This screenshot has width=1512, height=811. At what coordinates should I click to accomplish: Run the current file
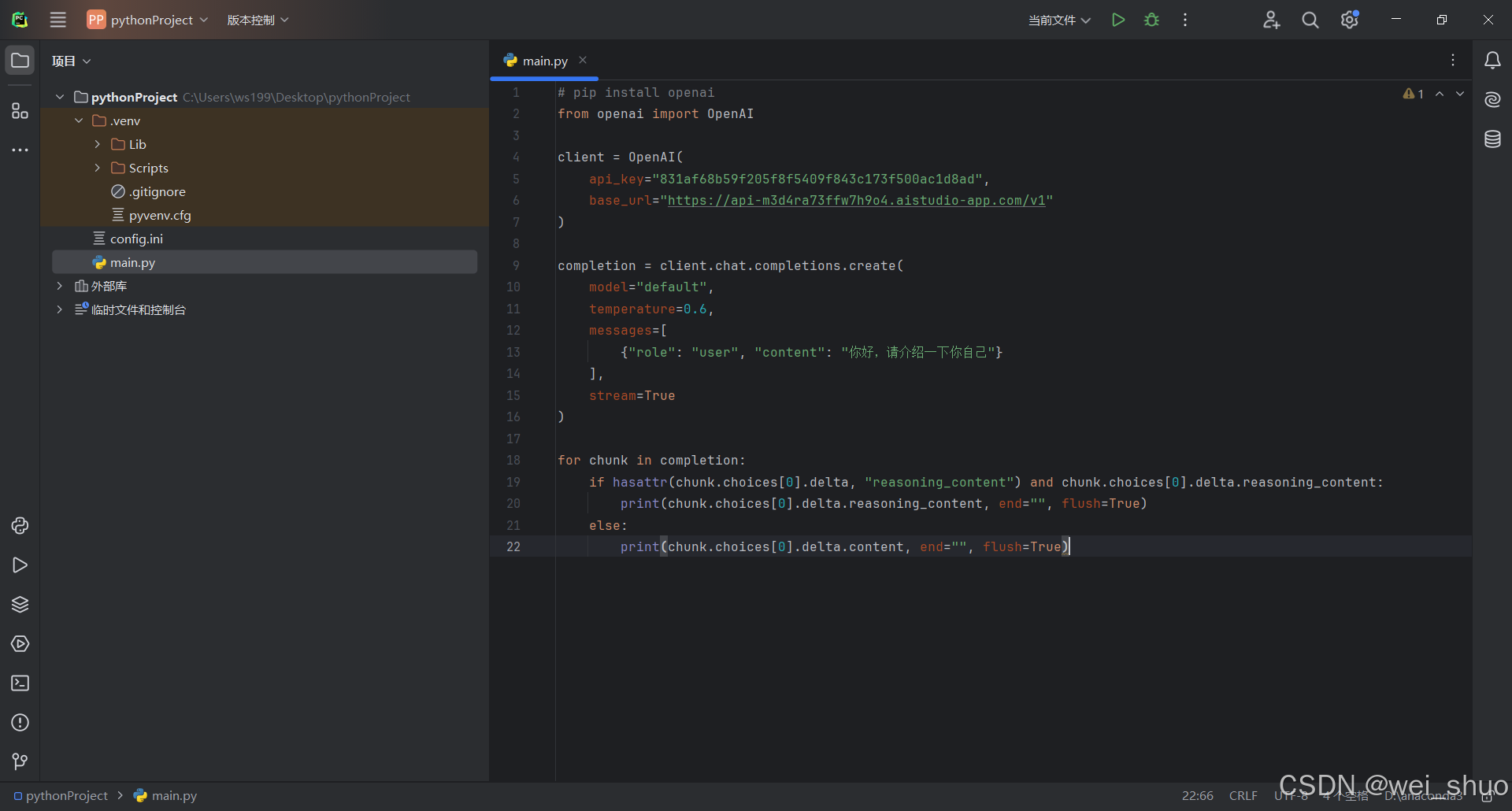point(1117,20)
